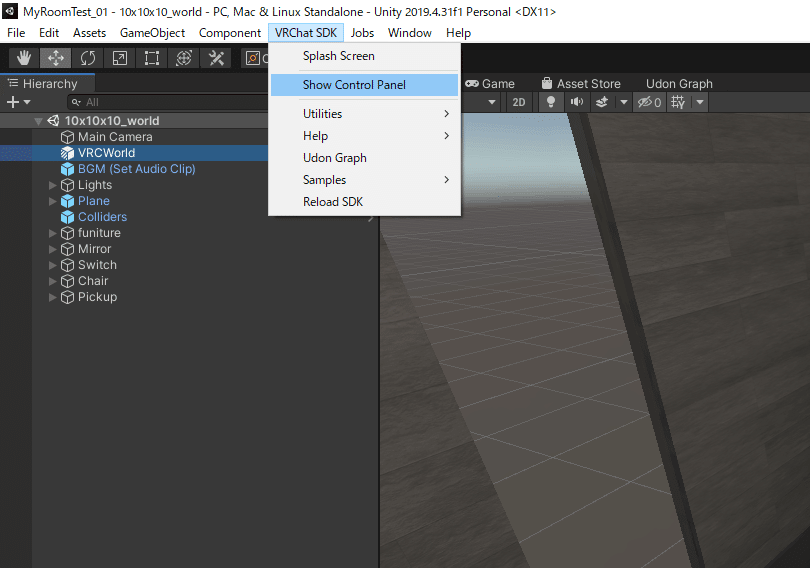Select the Scale tool
This screenshot has height=568, width=810.
(x=120, y=58)
